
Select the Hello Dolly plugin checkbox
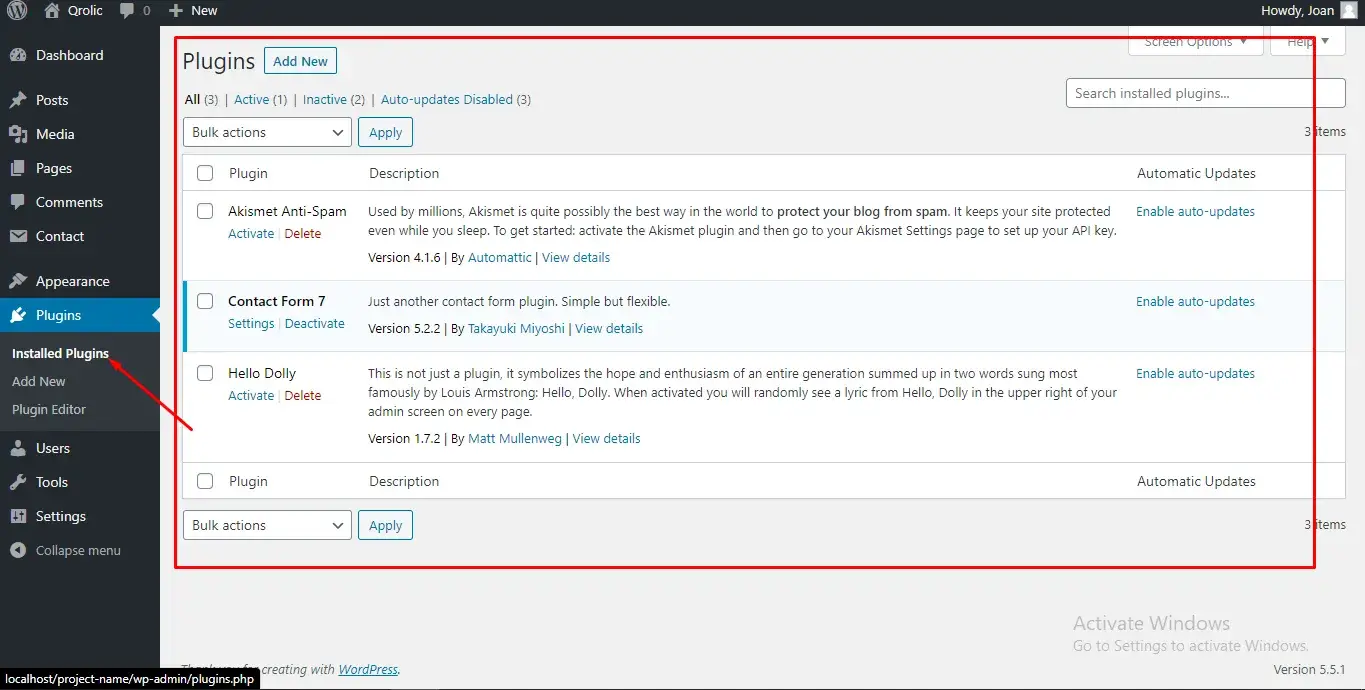[x=205, y=373]
